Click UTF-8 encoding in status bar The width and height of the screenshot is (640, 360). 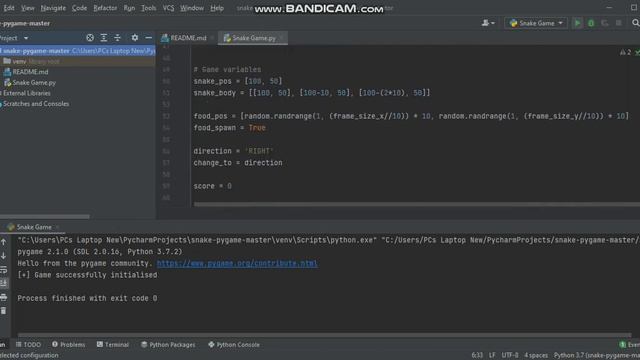coord(510,355)
